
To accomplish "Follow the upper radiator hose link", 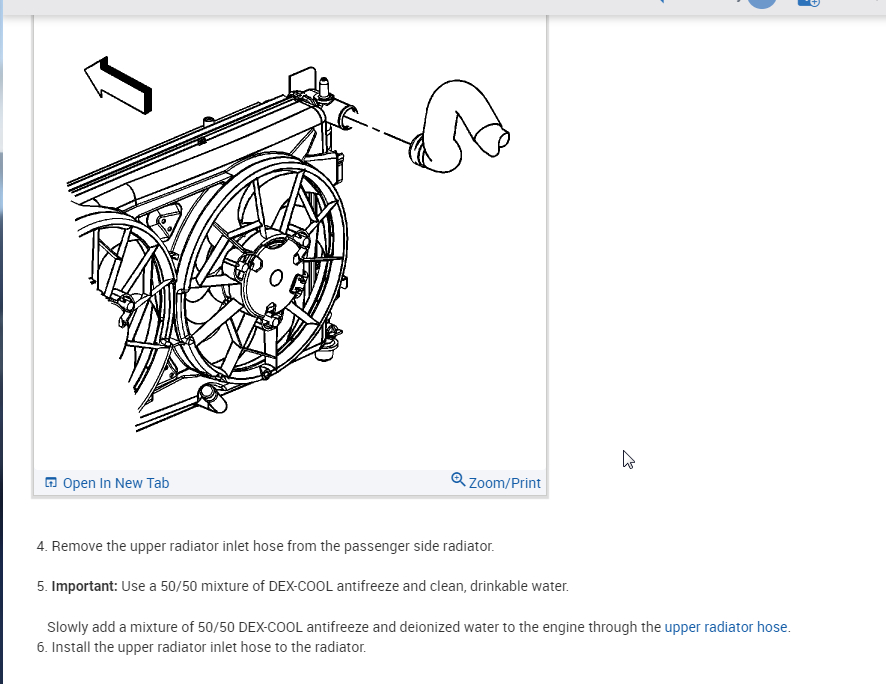I will point(726,627).
